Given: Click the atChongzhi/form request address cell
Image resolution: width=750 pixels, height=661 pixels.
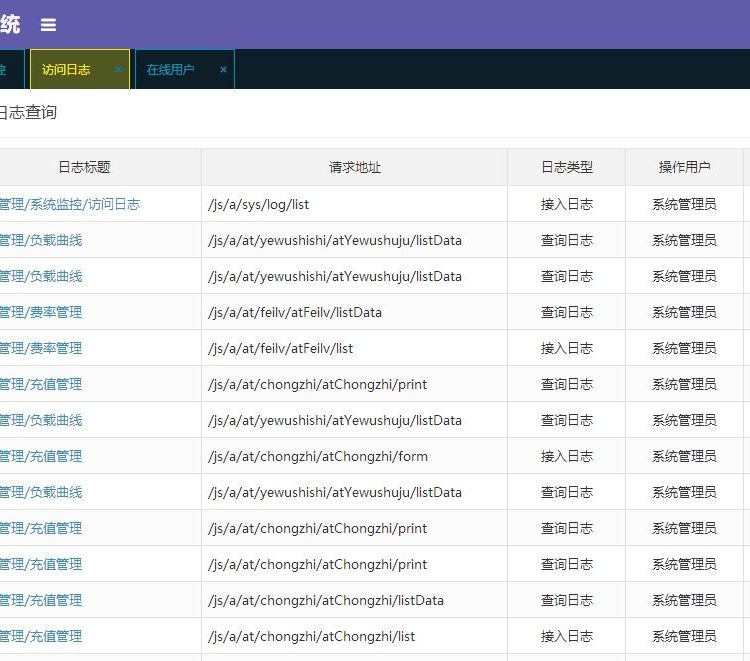Looking at the screenshot, I should (x=317, y=456).
